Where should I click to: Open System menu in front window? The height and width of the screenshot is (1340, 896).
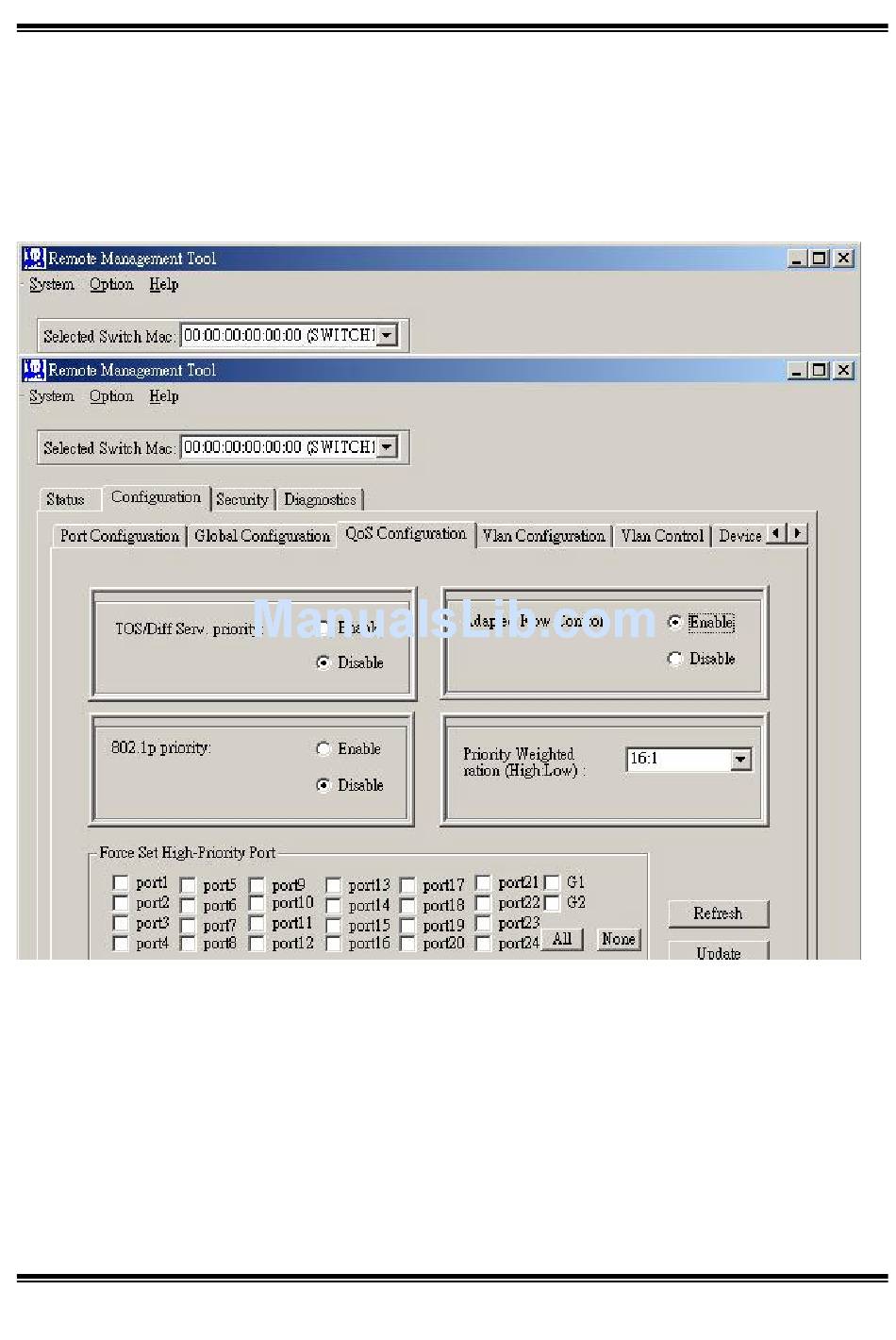coord(51,396)
